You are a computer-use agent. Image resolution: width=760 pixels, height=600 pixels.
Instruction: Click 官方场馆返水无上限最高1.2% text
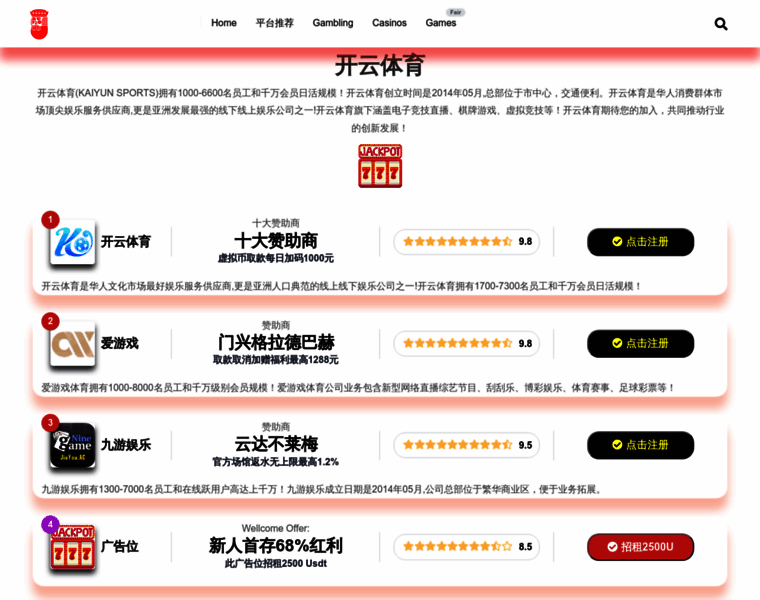pos(276,462)
